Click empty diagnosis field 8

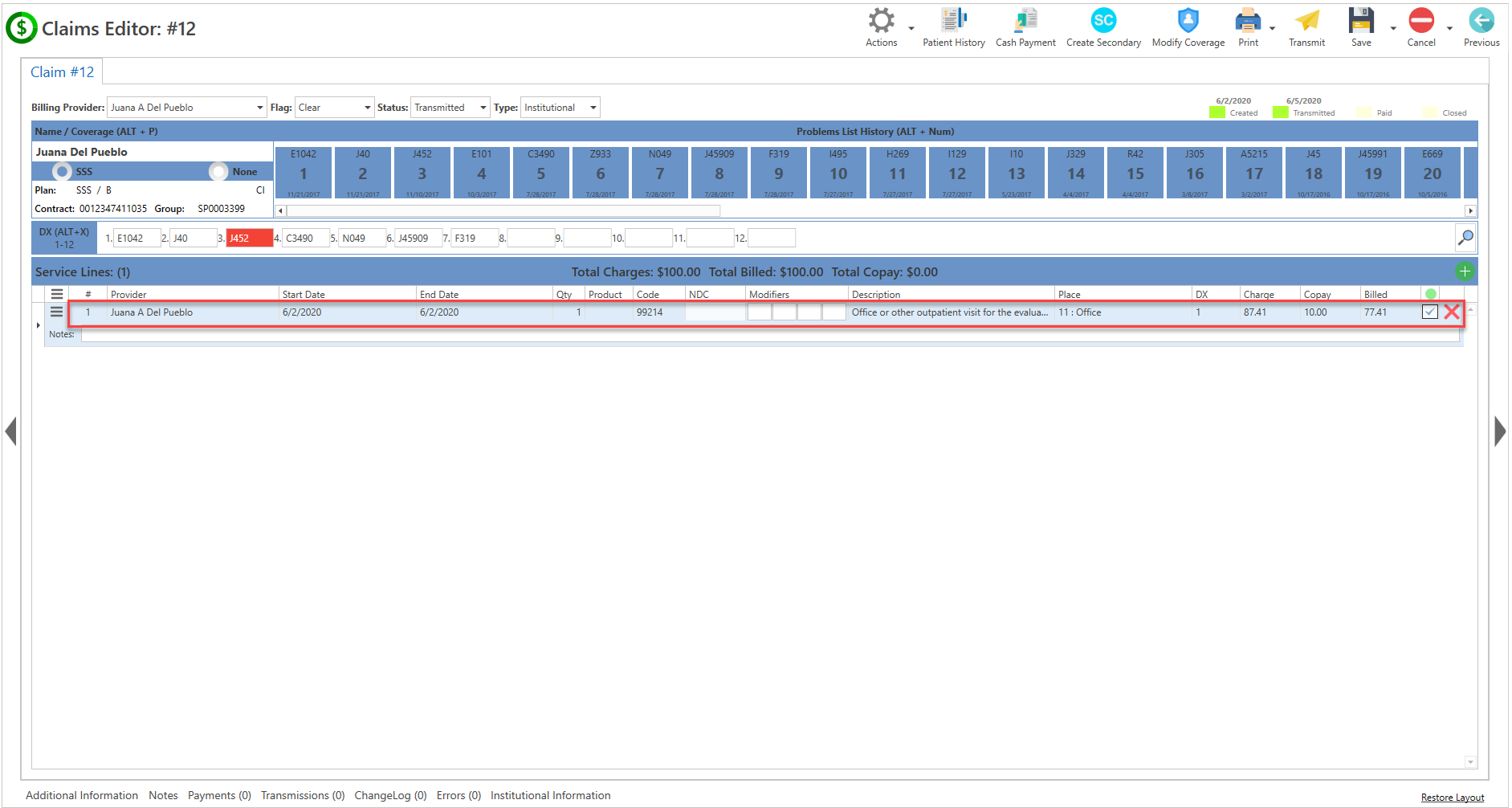coord(531,238)
